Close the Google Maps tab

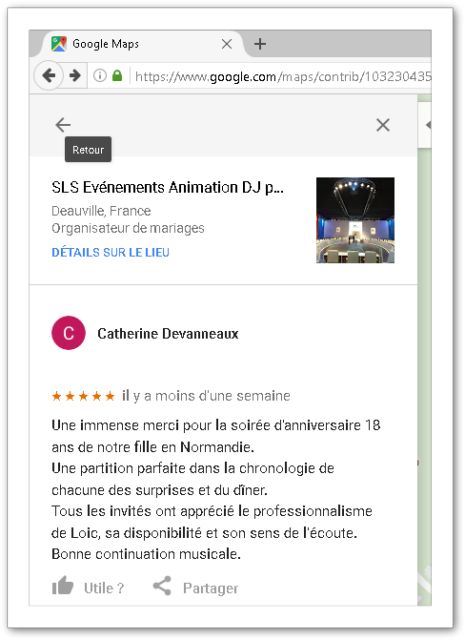point(227,44)
